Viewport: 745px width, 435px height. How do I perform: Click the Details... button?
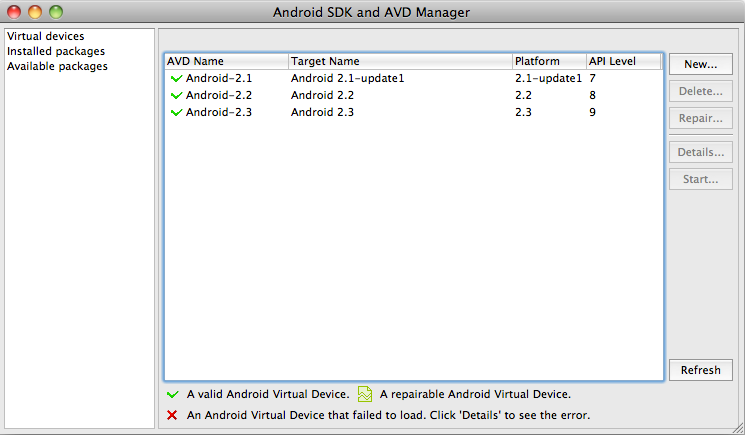coord(701,153)
